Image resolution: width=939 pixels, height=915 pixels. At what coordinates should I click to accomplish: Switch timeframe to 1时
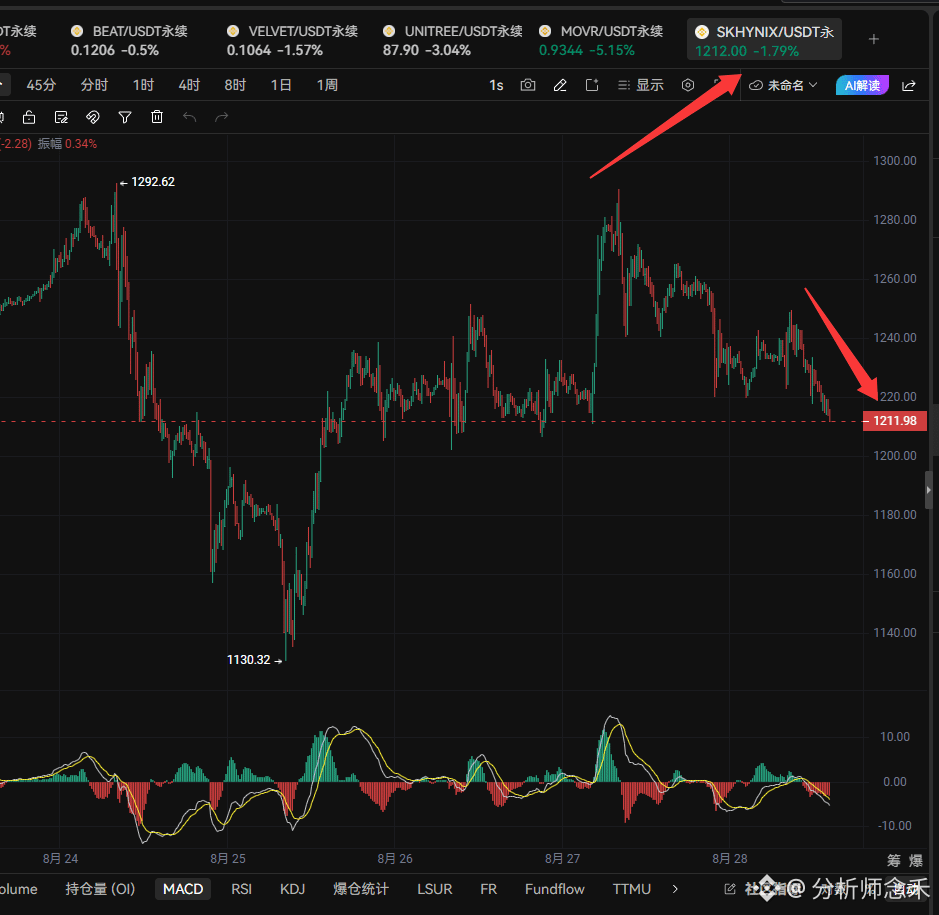pyautogui.click(x=143, y=85)
